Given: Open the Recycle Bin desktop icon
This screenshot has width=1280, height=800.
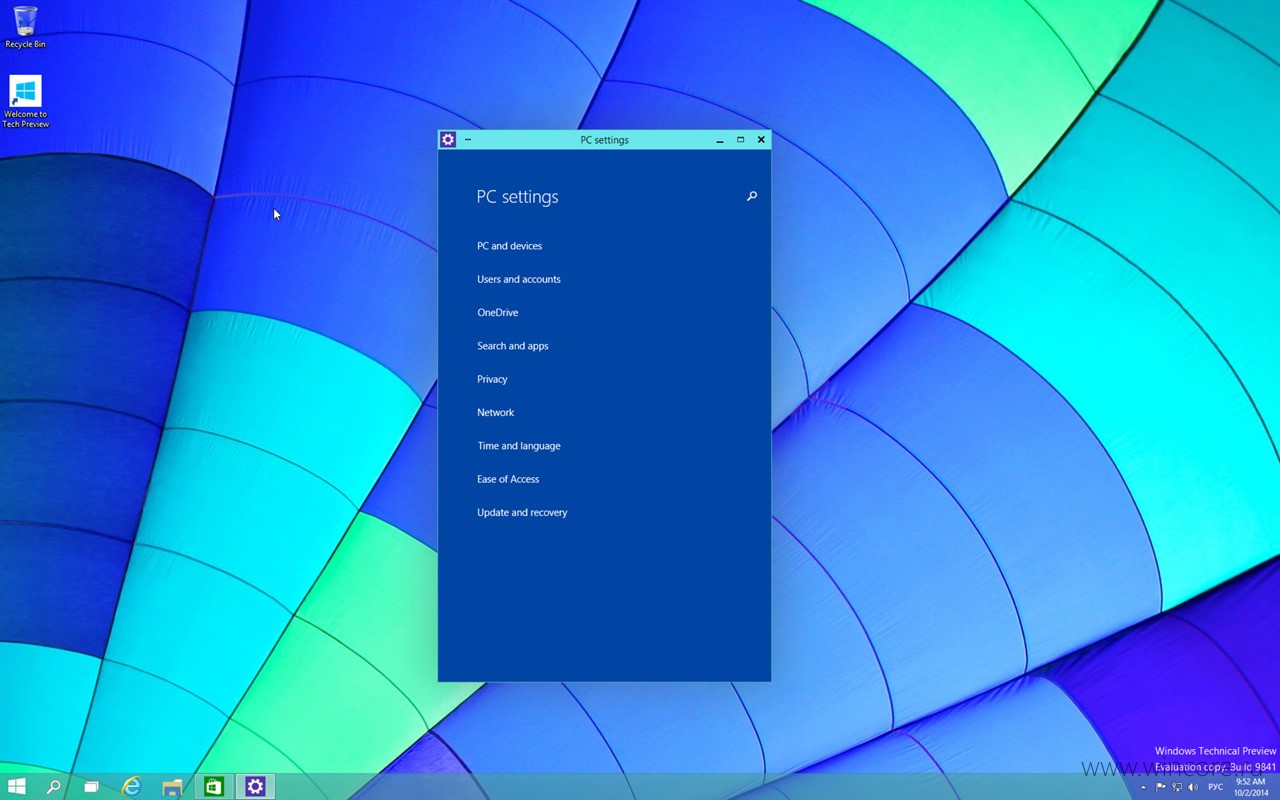Looking at the screenshot, I should coord(25,27).
